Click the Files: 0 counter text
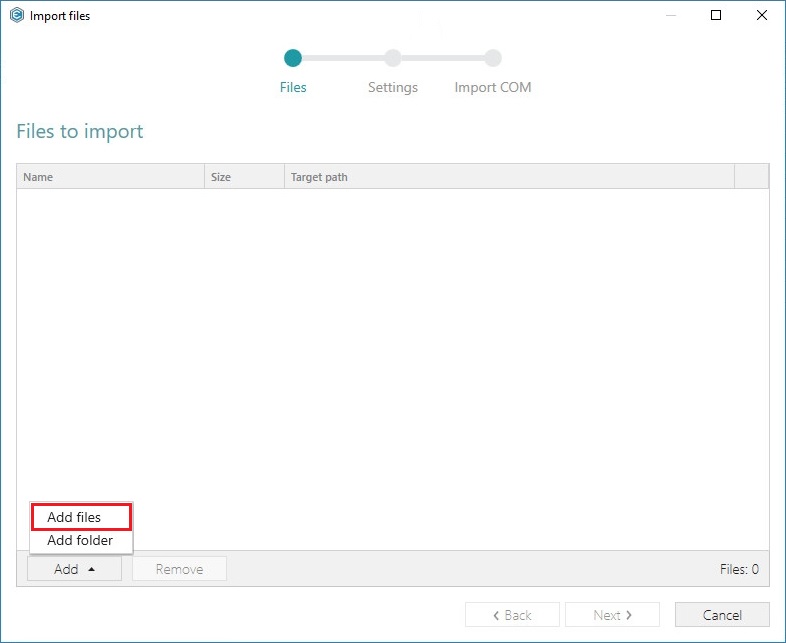 739,569
